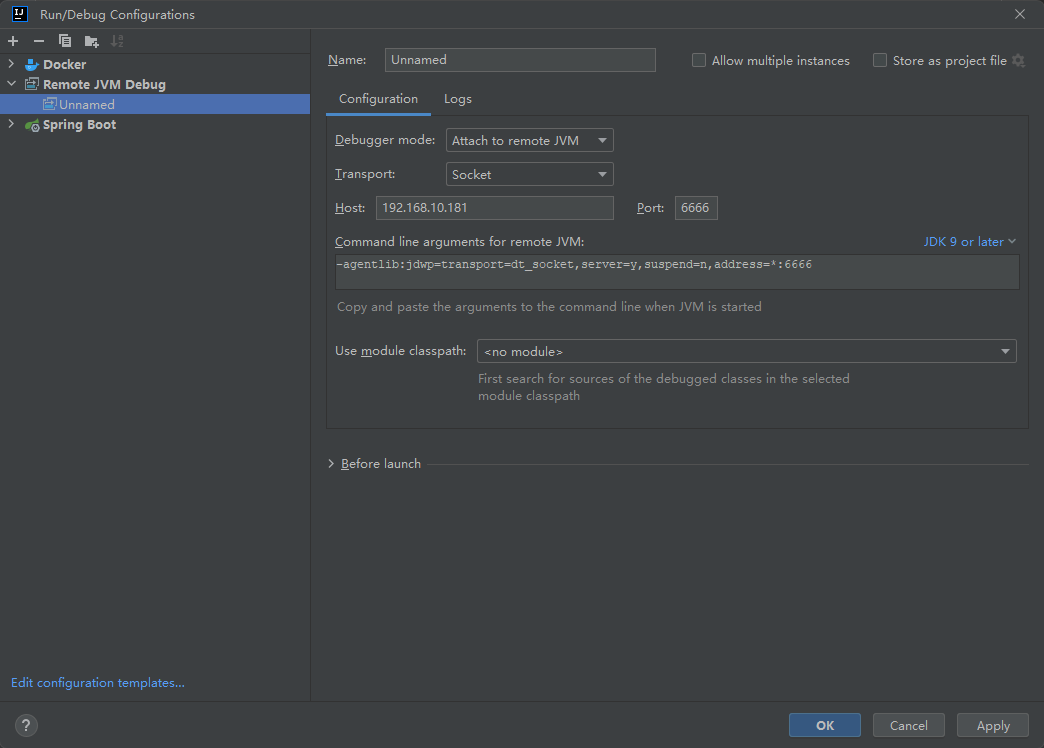The width and height of the screenshot is (1044, 748).
Task: Click the Host input field
Action: coord(495,208)
